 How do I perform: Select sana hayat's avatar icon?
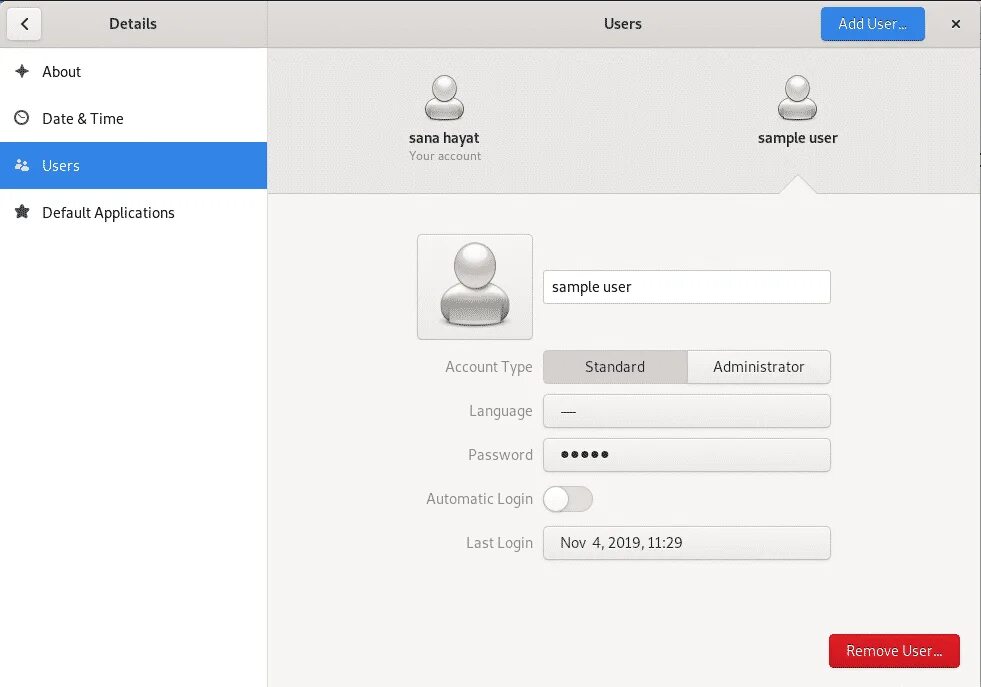point(444,98)
